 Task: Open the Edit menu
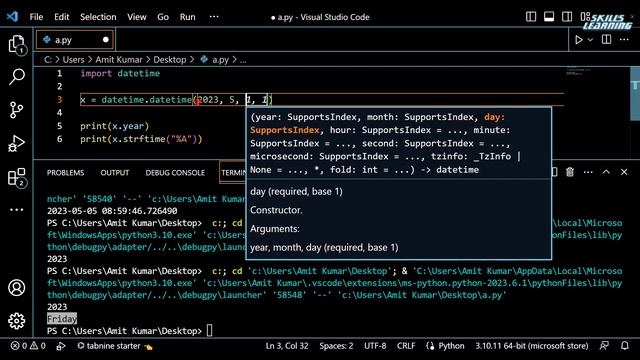point(61,17)
